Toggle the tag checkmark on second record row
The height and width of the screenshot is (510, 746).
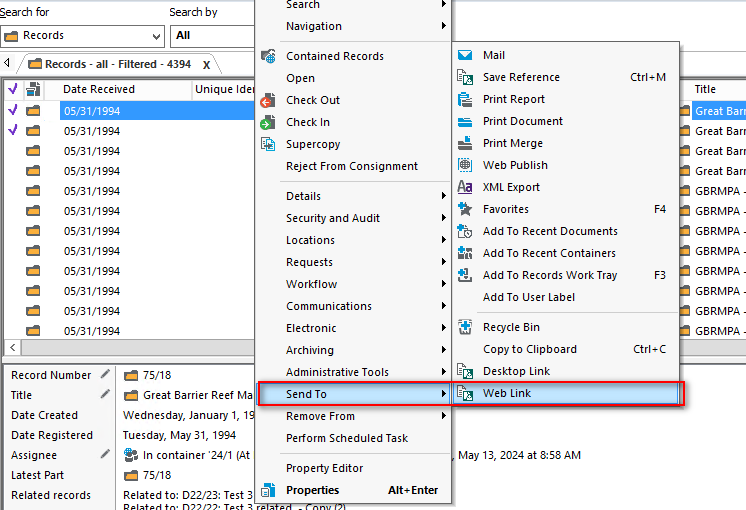click(13, 130)
